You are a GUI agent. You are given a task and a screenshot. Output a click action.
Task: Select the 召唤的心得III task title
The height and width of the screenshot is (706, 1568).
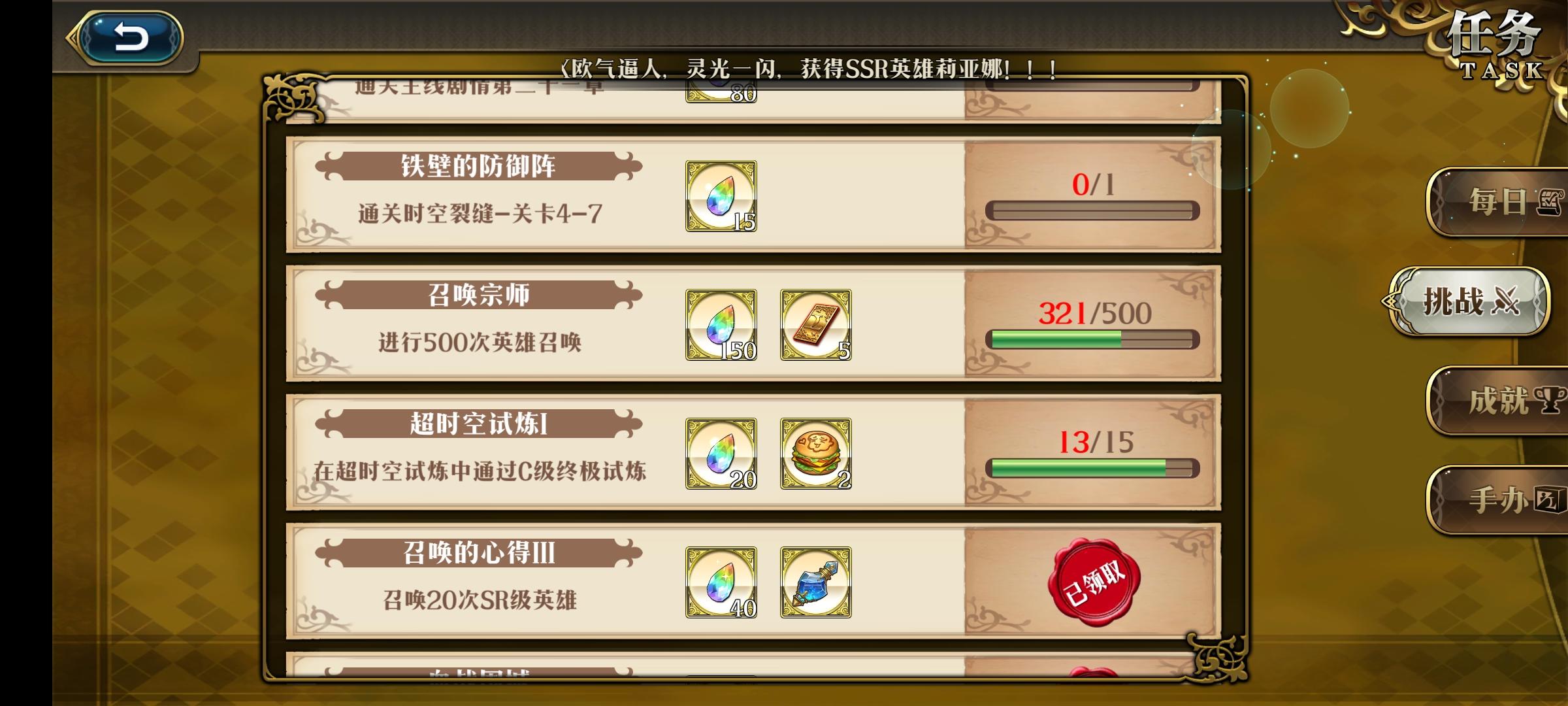(x=479, y=553)
